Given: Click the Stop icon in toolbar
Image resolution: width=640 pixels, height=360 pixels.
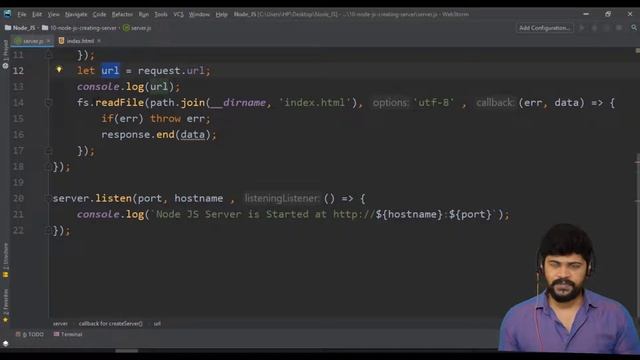Looking at the screenshot, I should [x=619, y=28].
